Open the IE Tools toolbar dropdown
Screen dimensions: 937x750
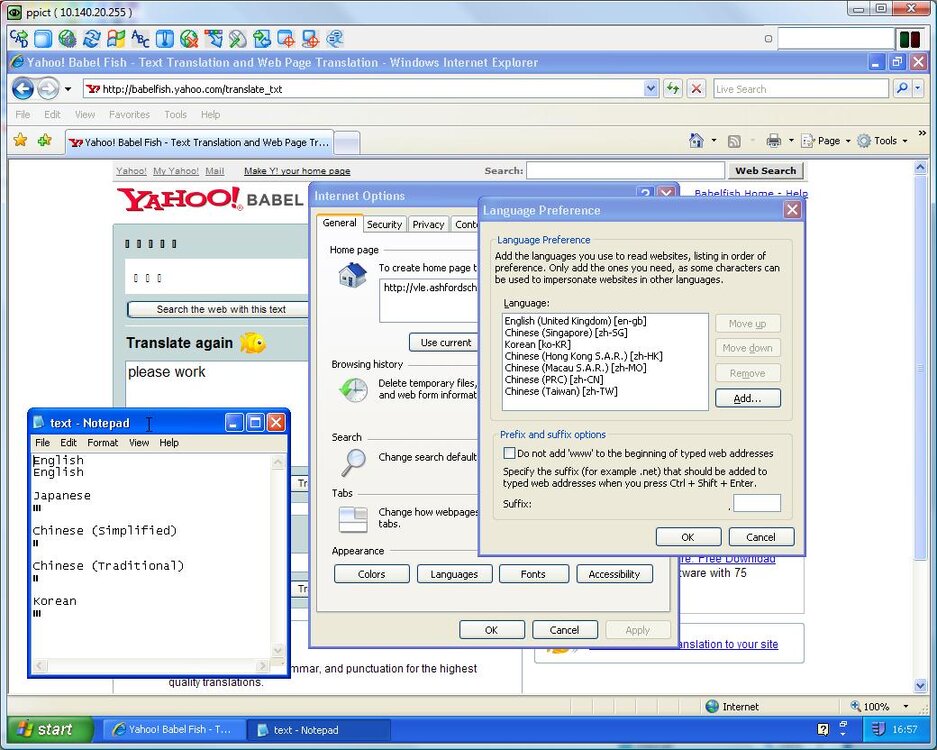883,141
